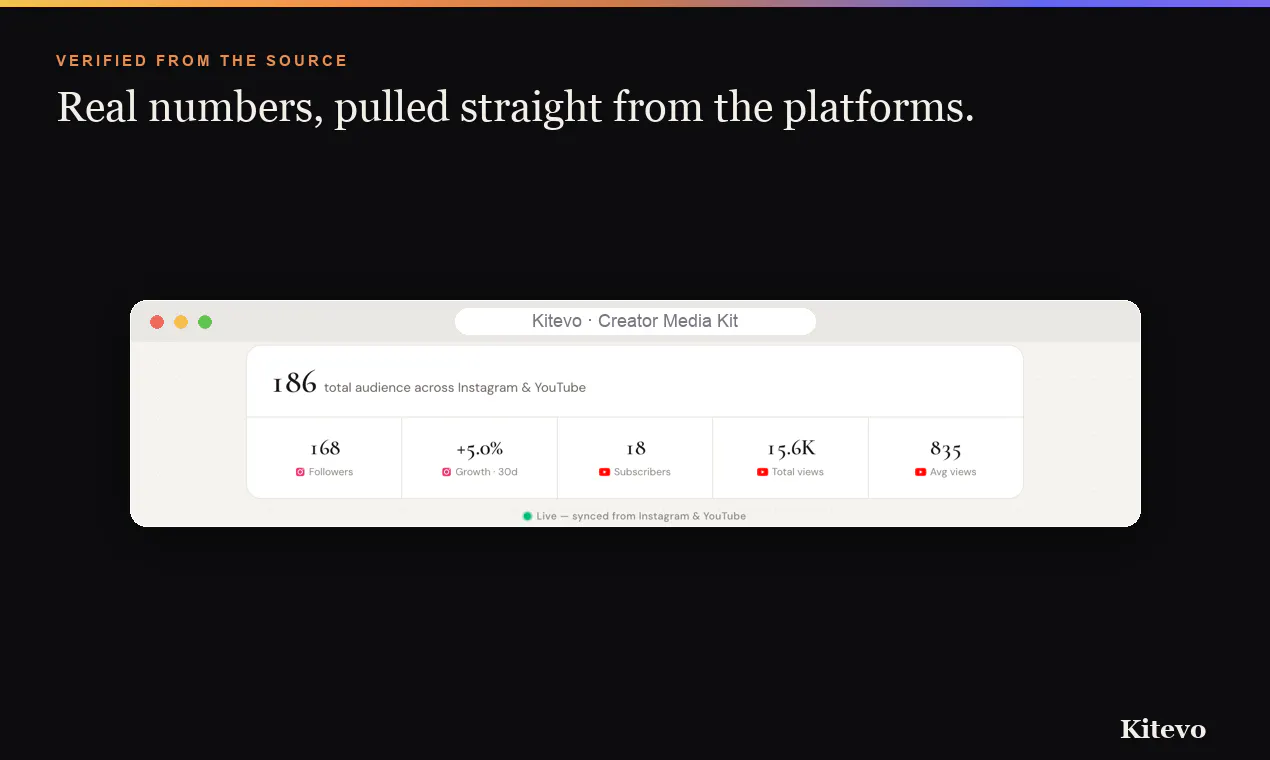Select the 835 Avg views card
Viewport: 1270px width, 760px height.
tap(946, 457)
